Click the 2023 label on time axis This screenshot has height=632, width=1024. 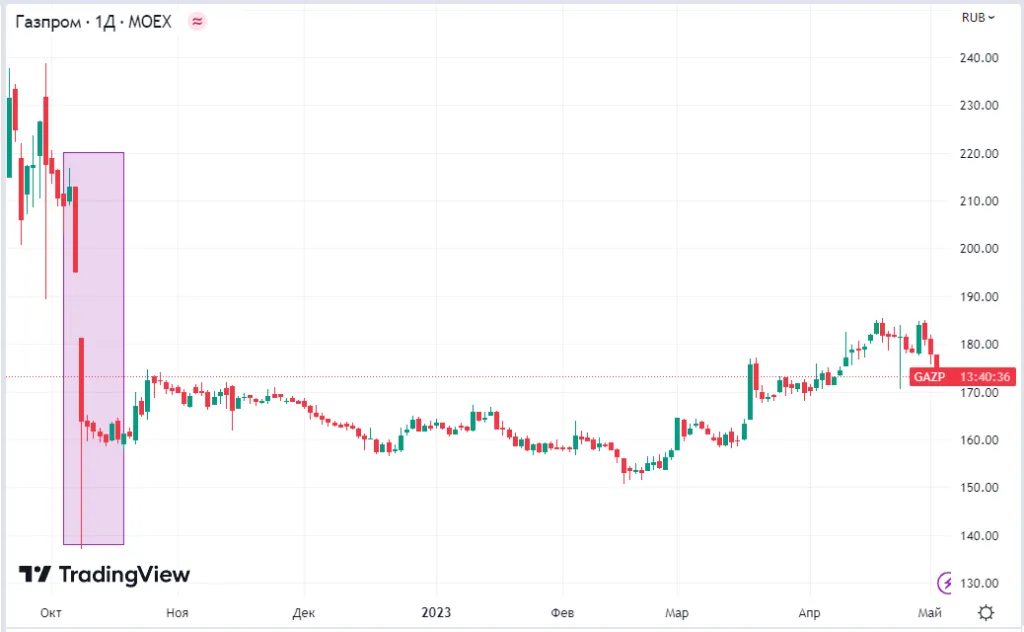click(436, 612)
